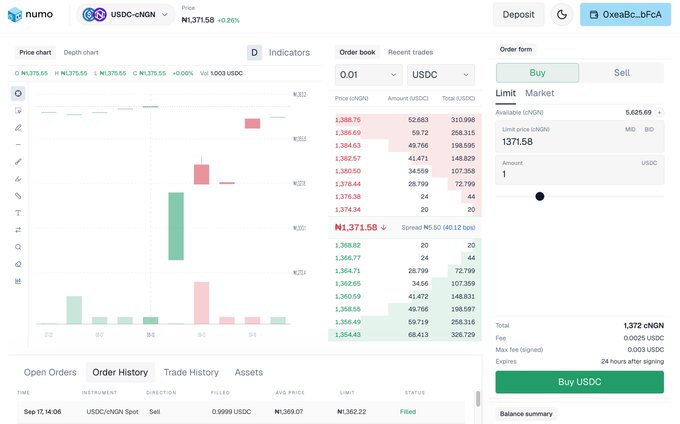
Task: Toggle dark mode with moon icon
Action: click(x=562, y=14)
